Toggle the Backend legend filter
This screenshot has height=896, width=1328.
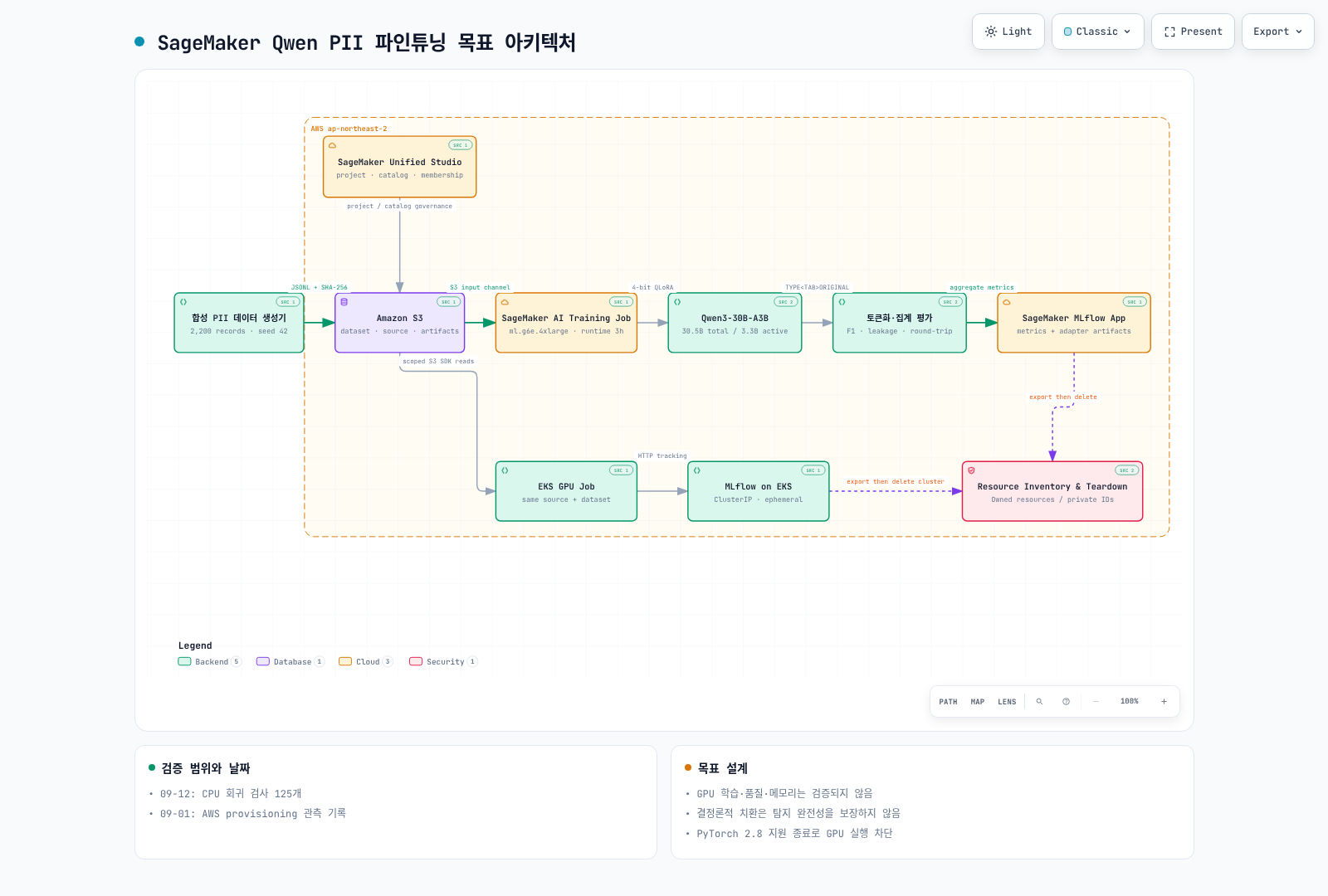coord(209,662)
